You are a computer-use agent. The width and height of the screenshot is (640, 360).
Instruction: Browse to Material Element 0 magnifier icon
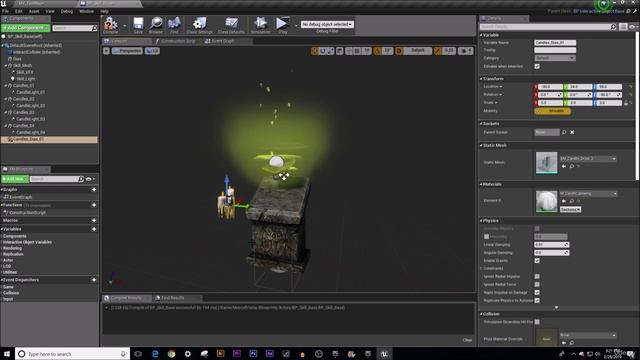pyautogui.click(x=571, y=201)
